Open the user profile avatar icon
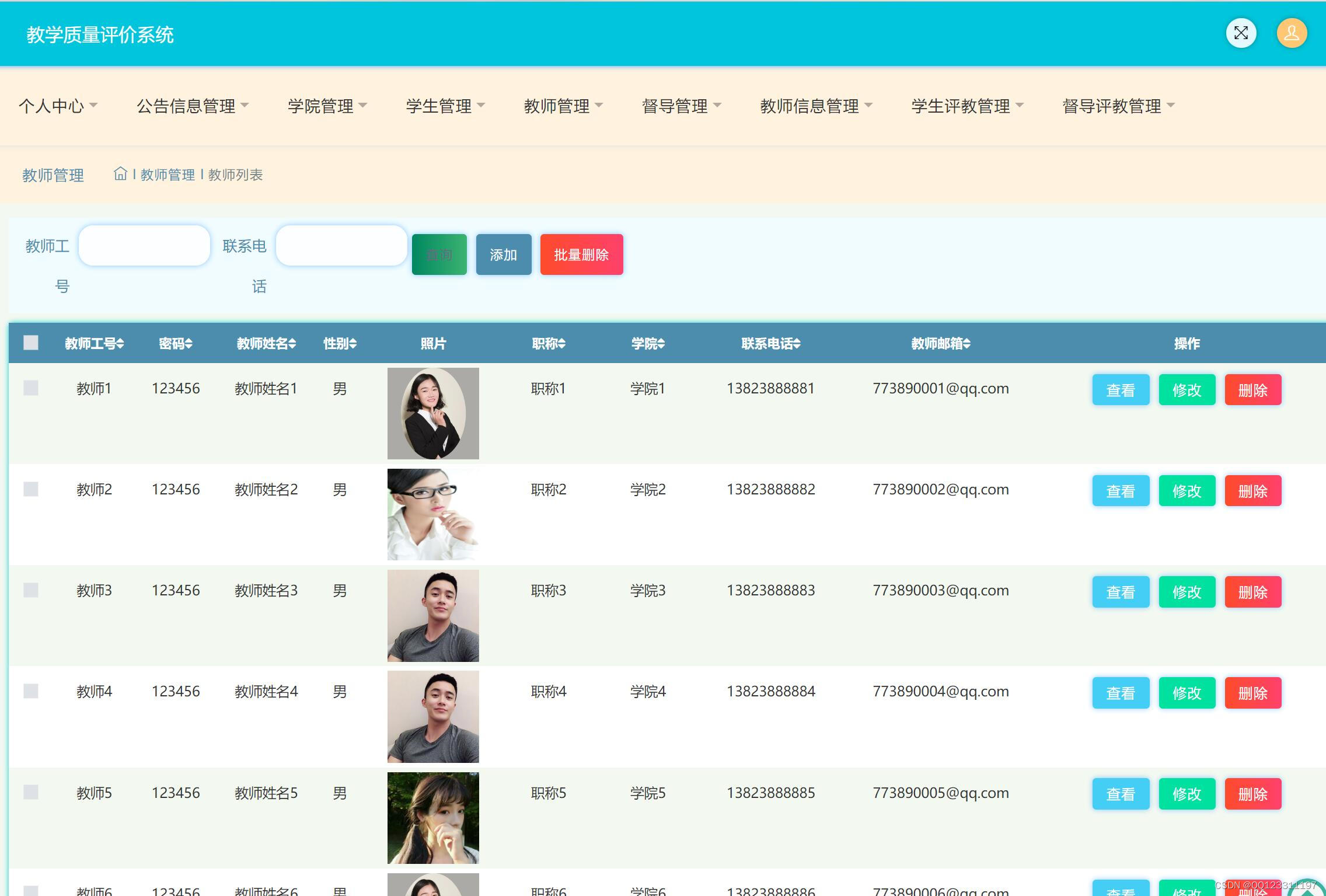The width and height of the screenshot is (1326, 896). tap(1292, 33)
